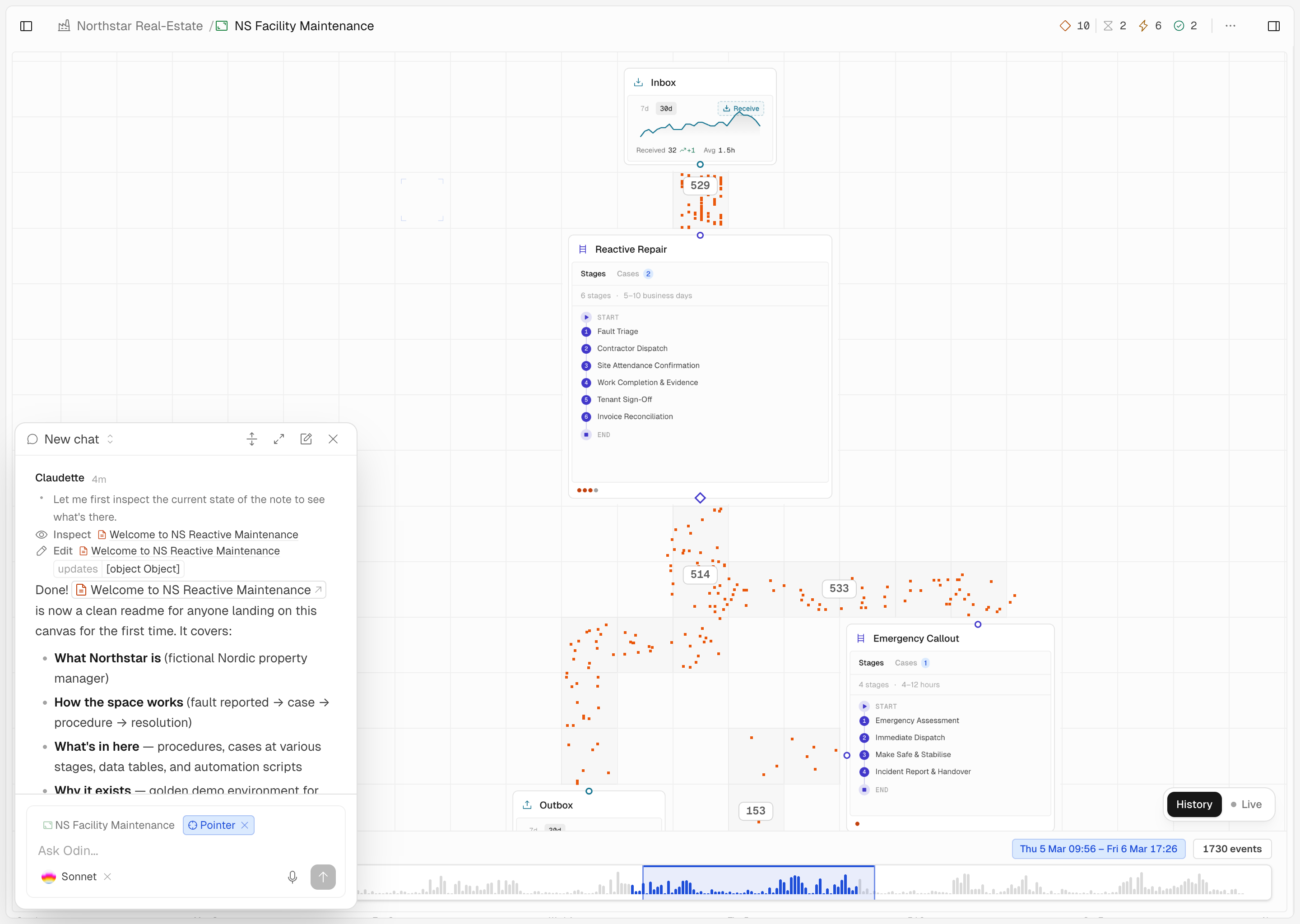Switch to Live mode
This screenshot has height=924, width=1300.
1246,804
